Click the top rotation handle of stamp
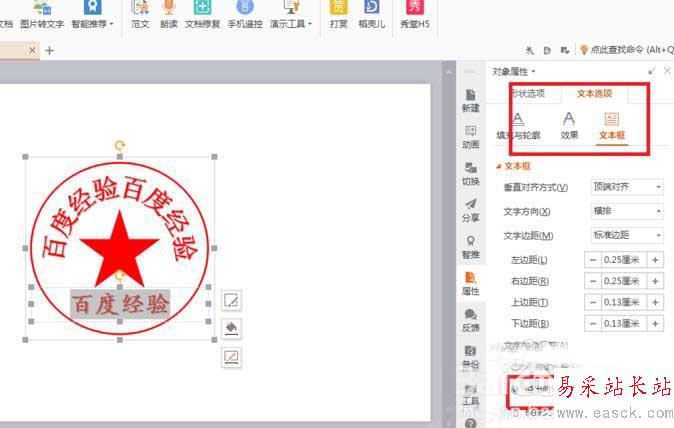Screen dimensions: 674x428 tap(119, 146)
